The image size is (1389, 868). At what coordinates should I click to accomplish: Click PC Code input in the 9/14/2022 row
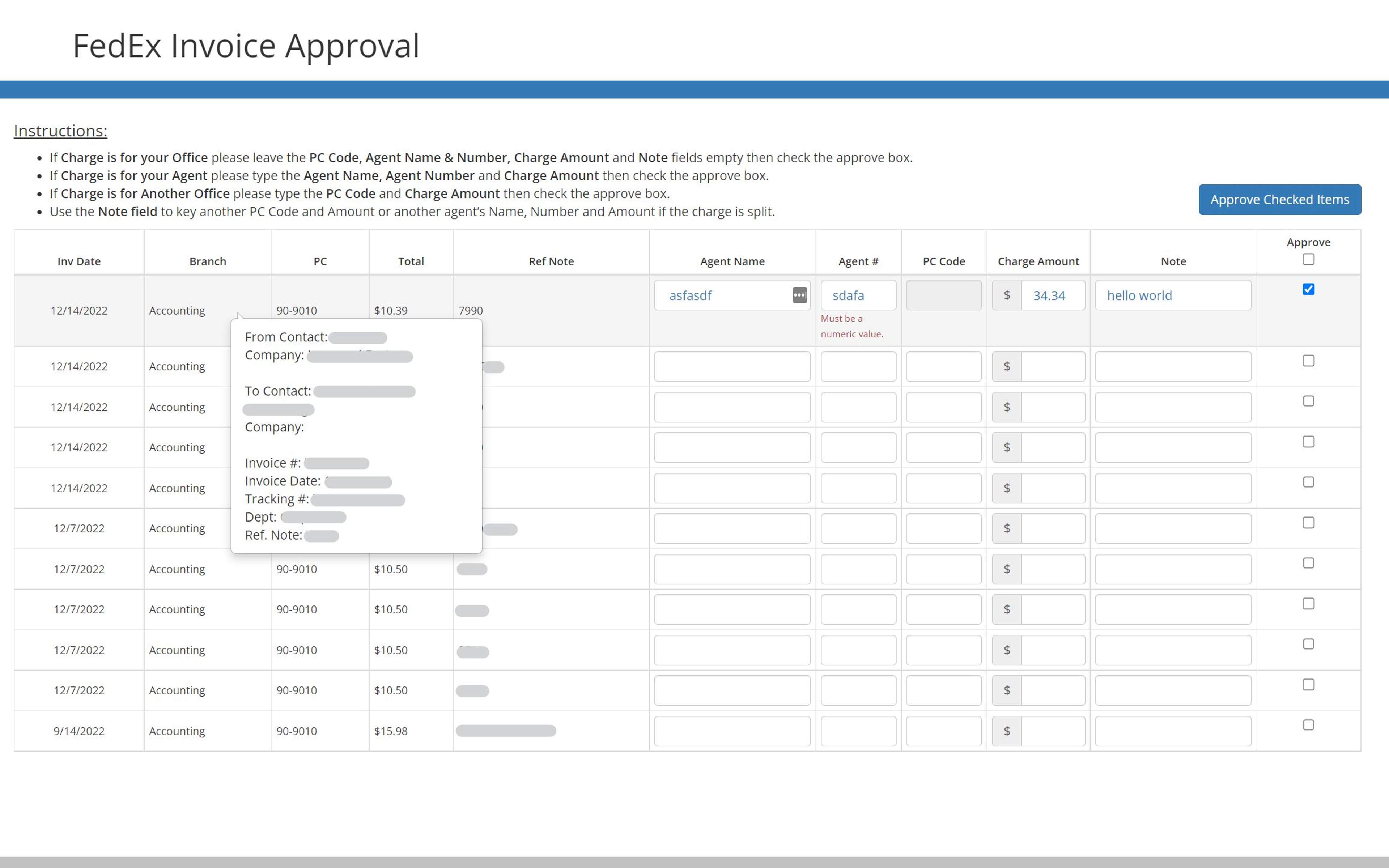pyautogui.click(x=944, y=731)
